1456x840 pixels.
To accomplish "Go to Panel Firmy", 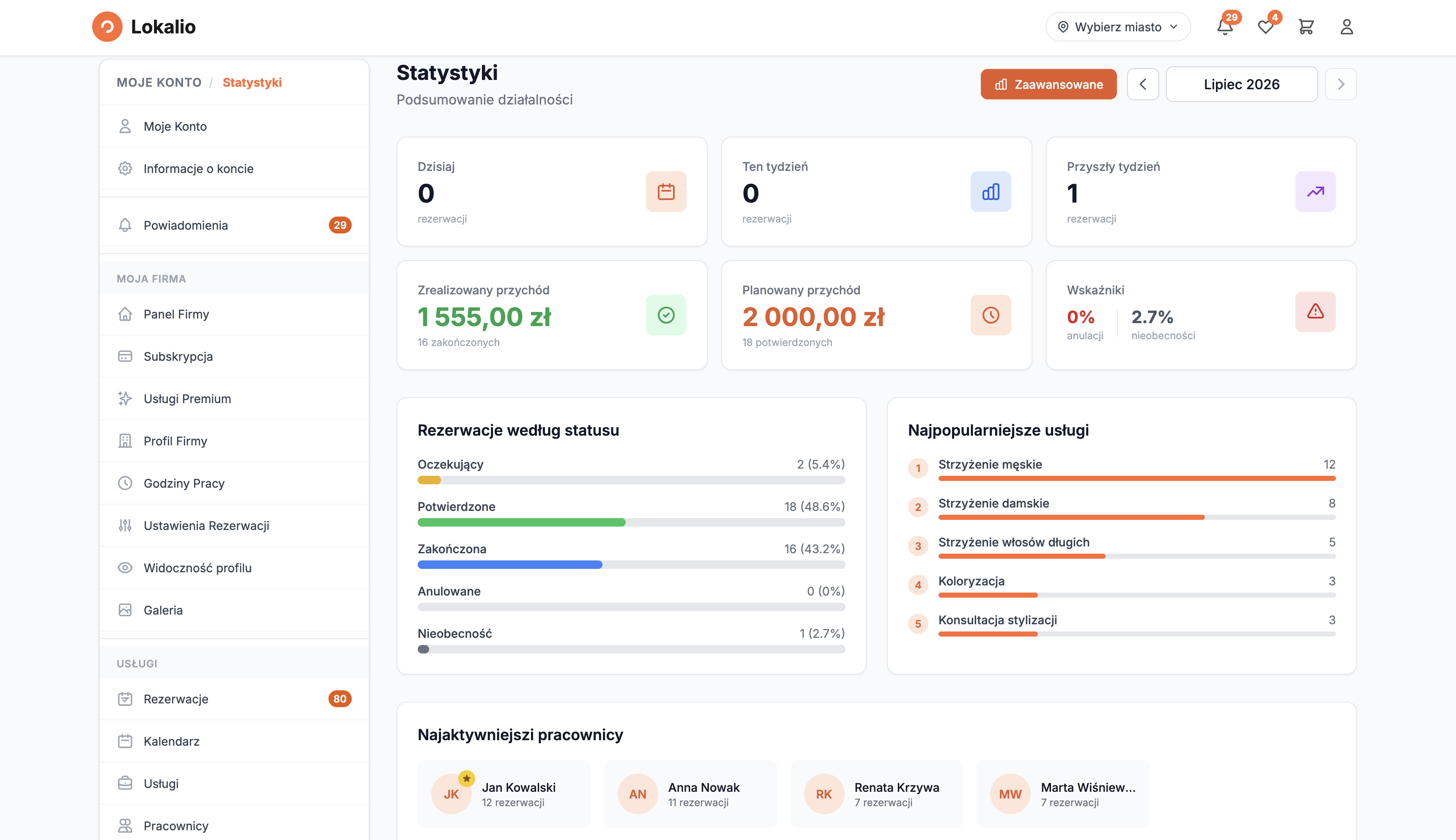I will coord(234,314).
